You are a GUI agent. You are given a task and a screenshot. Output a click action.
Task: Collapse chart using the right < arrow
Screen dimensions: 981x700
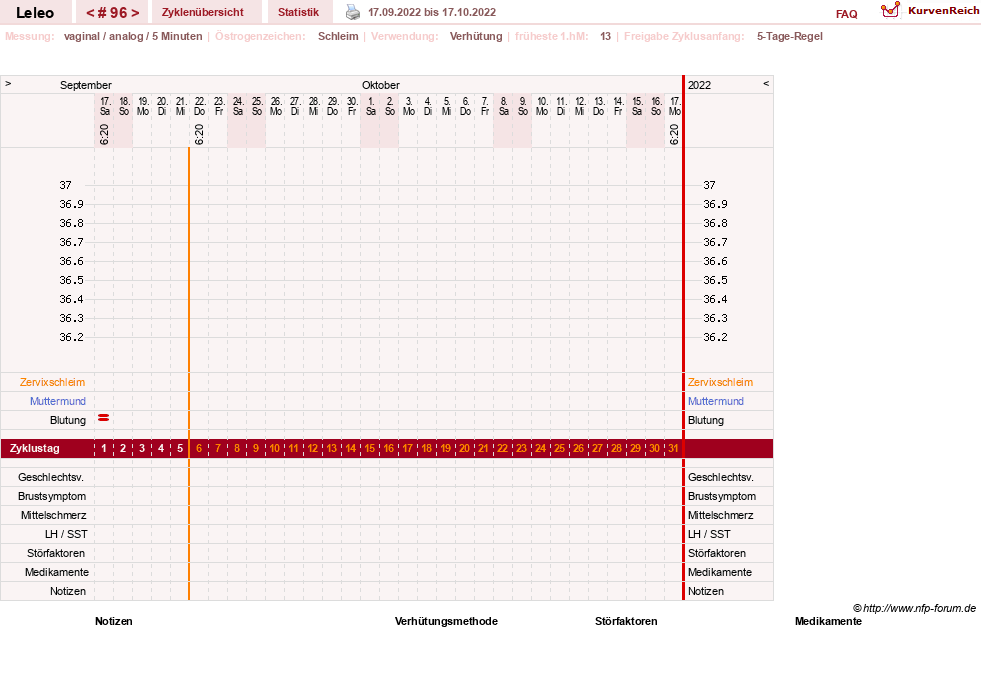coord(766,84)
